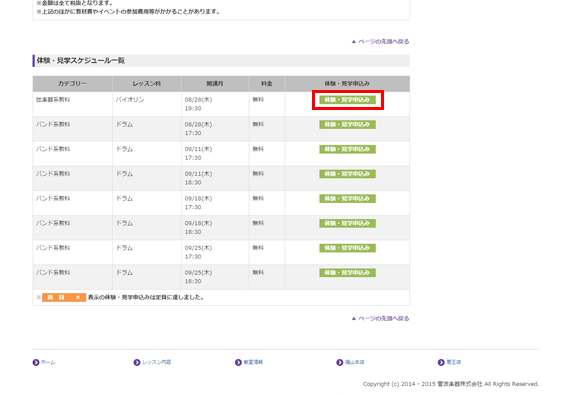Select the 09/18(木) 18:30 date cell

tap(215, 228)
